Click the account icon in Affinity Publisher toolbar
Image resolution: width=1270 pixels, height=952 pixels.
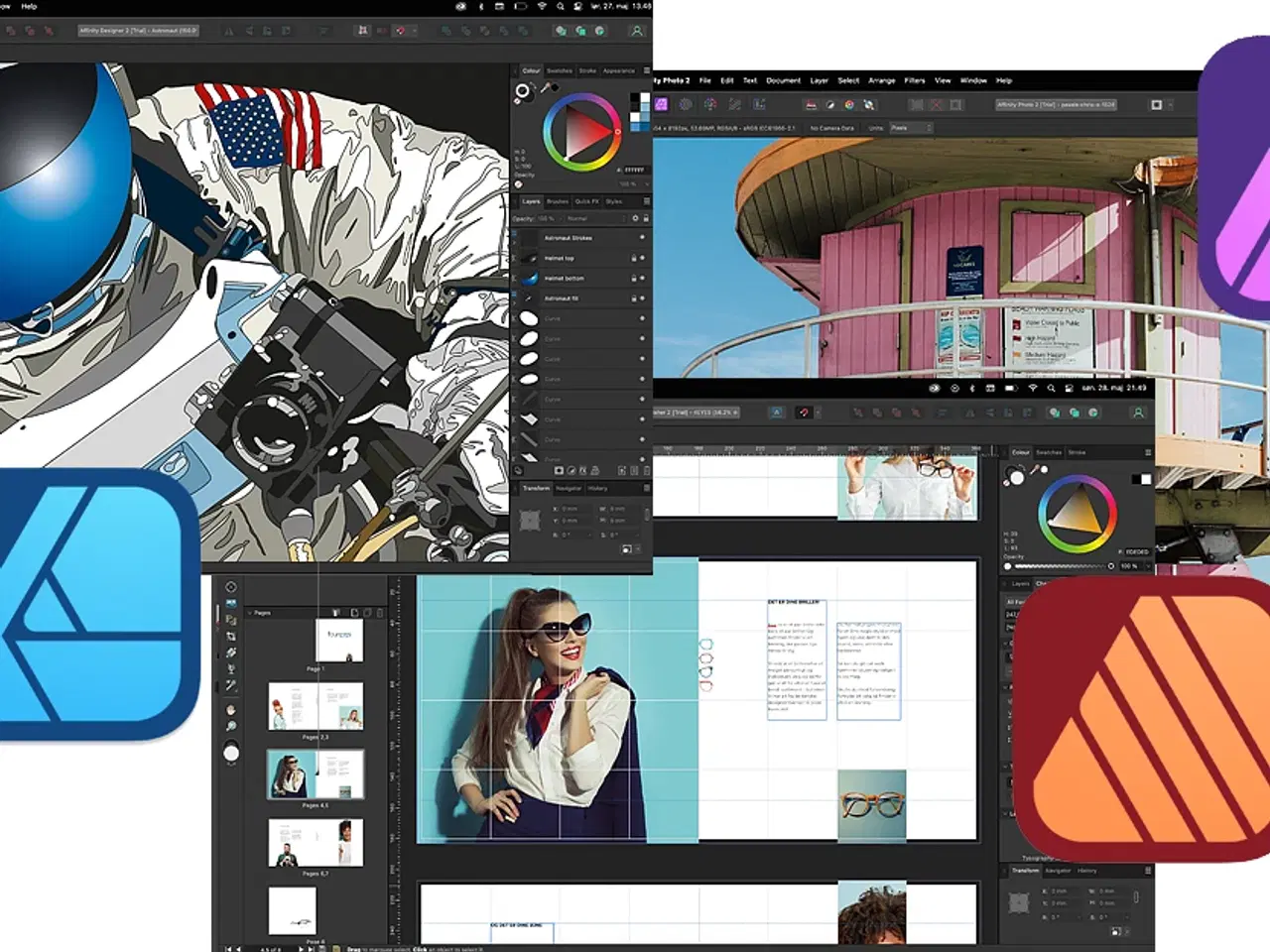click(x=1138, y=413)
